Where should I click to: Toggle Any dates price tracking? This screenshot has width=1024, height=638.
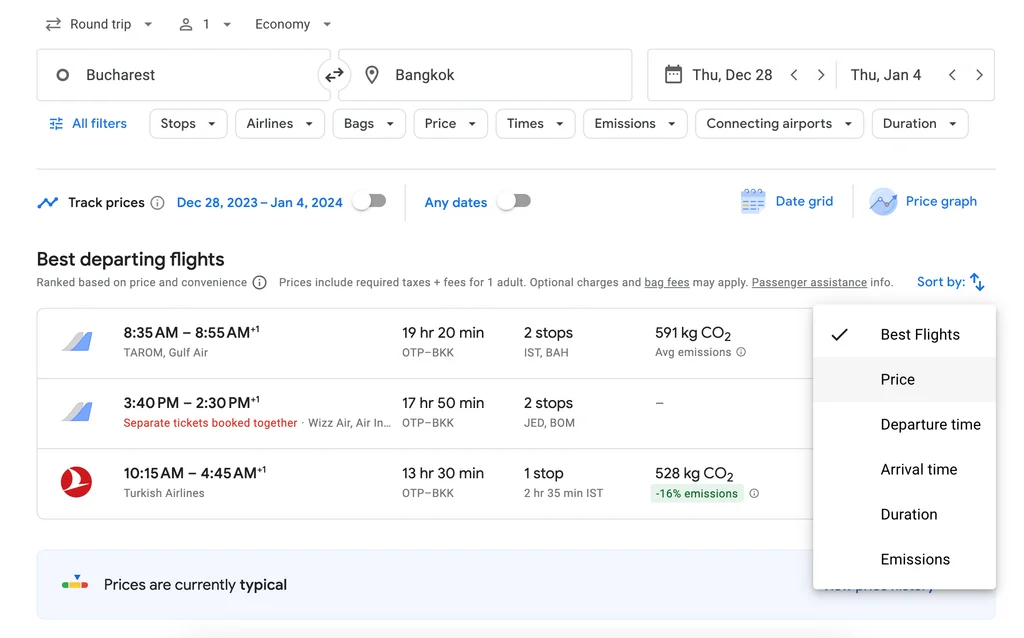pos(514,201)
